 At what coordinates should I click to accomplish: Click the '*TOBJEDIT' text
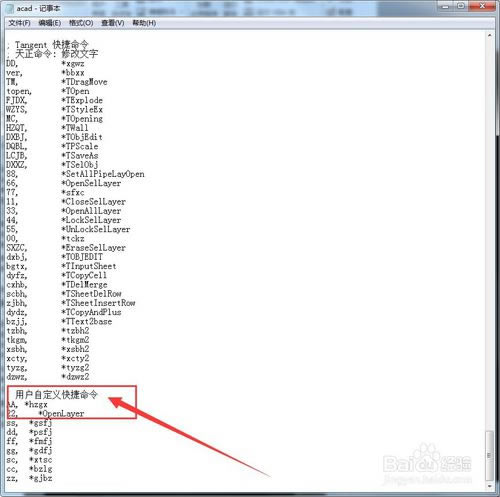(82, 257)
